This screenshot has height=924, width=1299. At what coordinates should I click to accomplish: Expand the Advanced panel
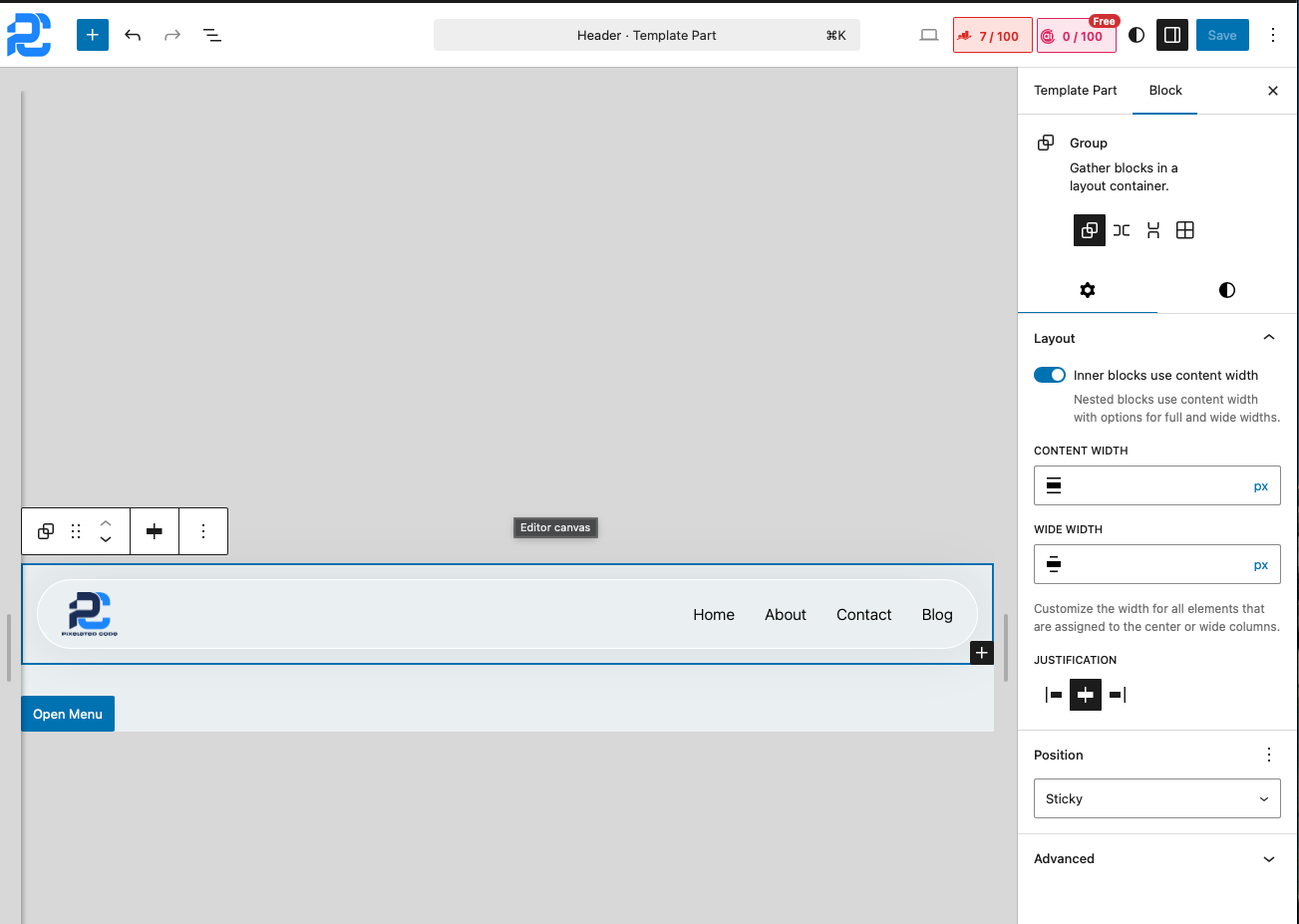coord(1156,858)
